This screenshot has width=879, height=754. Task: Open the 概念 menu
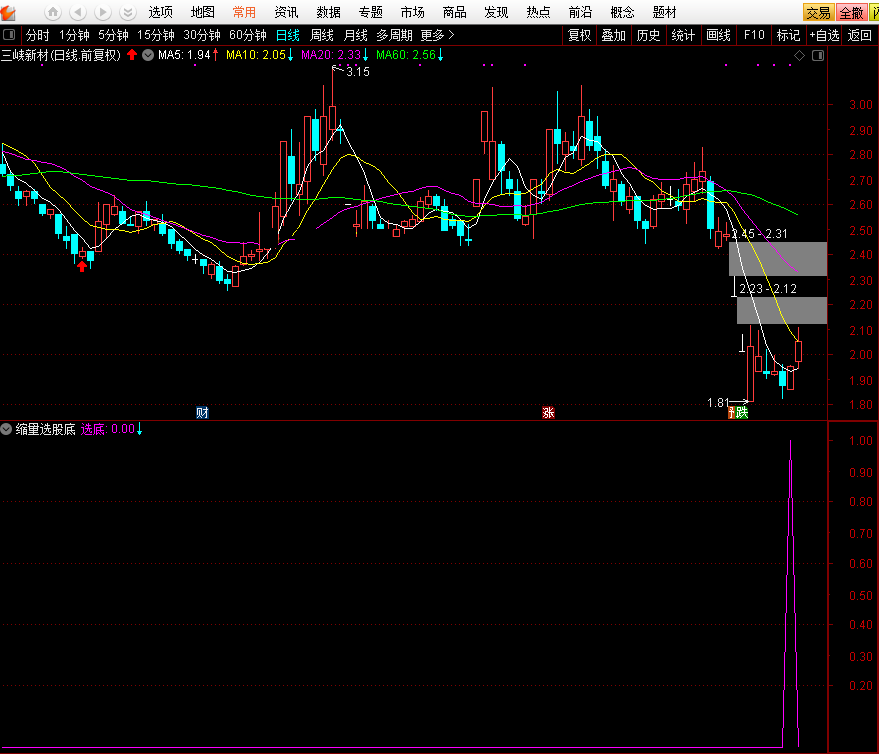[x=622, y=12]
